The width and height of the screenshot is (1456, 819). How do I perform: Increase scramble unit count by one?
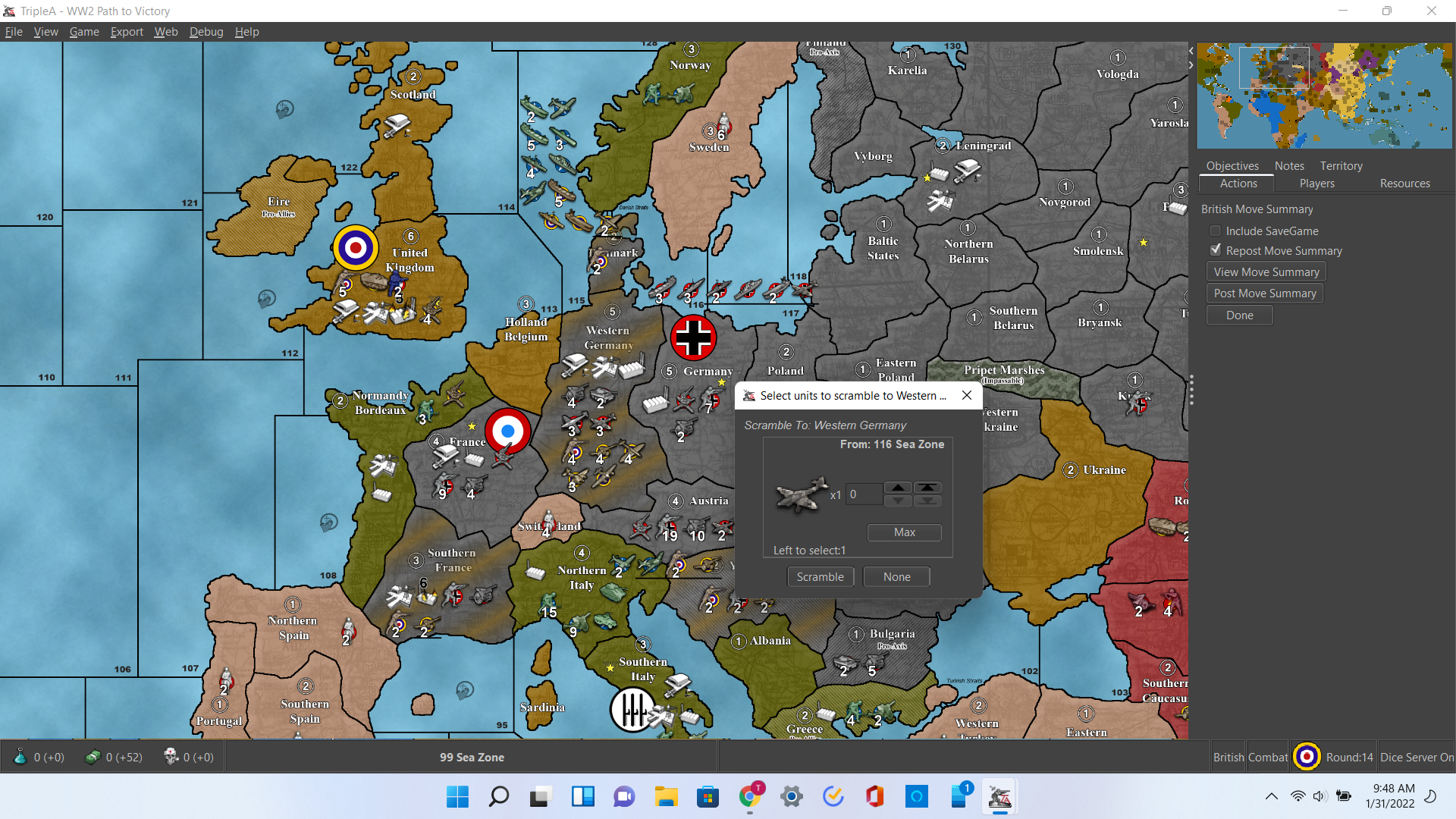coord(898,488)
